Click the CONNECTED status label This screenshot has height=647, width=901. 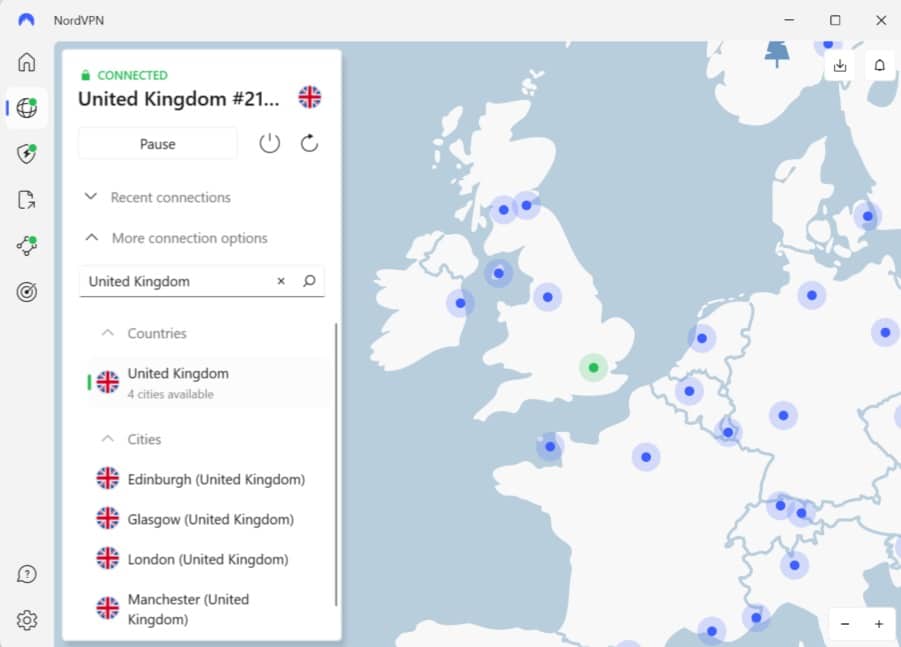[132, 75]
